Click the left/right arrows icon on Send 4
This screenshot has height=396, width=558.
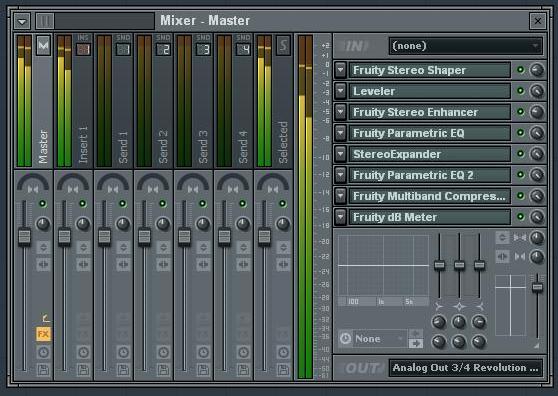click(243, 264)
